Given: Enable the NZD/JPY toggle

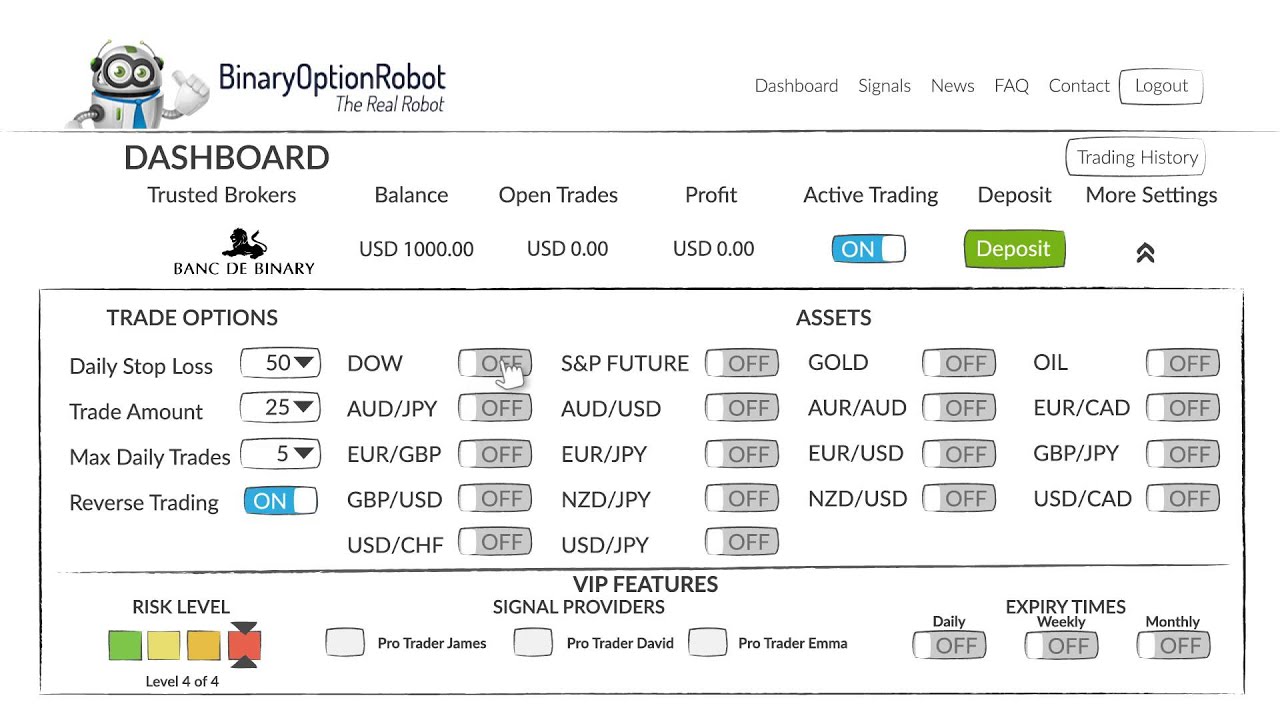Looking at the screenshot, I should [x=741, y=499].
